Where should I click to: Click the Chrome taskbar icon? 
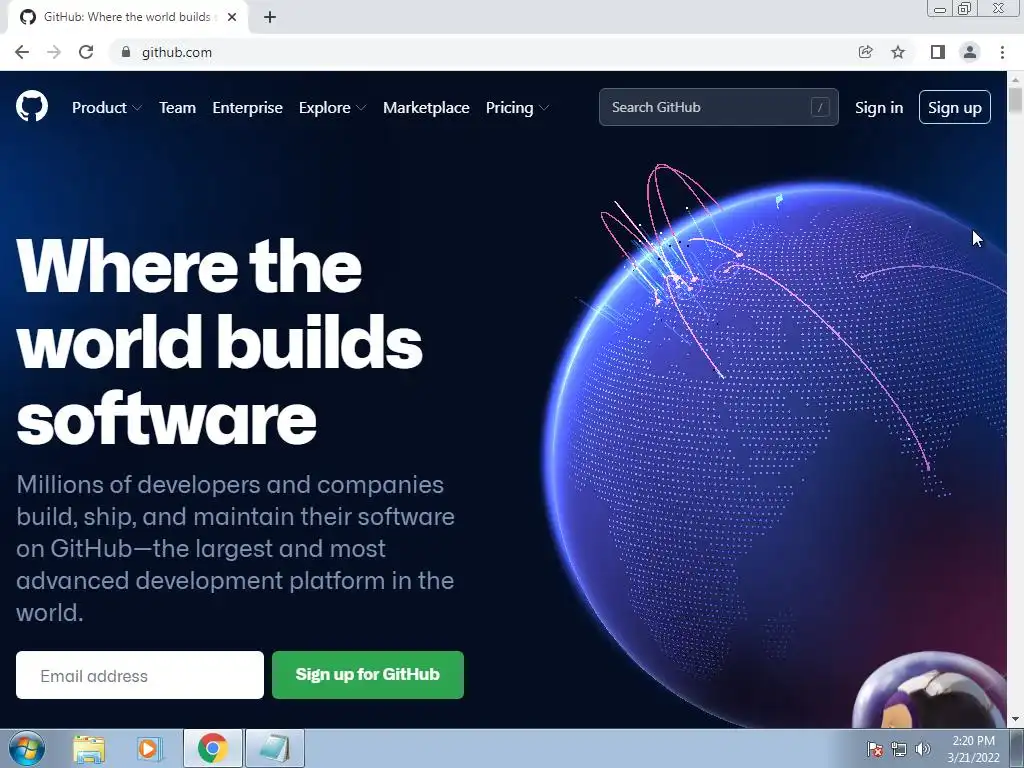[x=212, y=748]
